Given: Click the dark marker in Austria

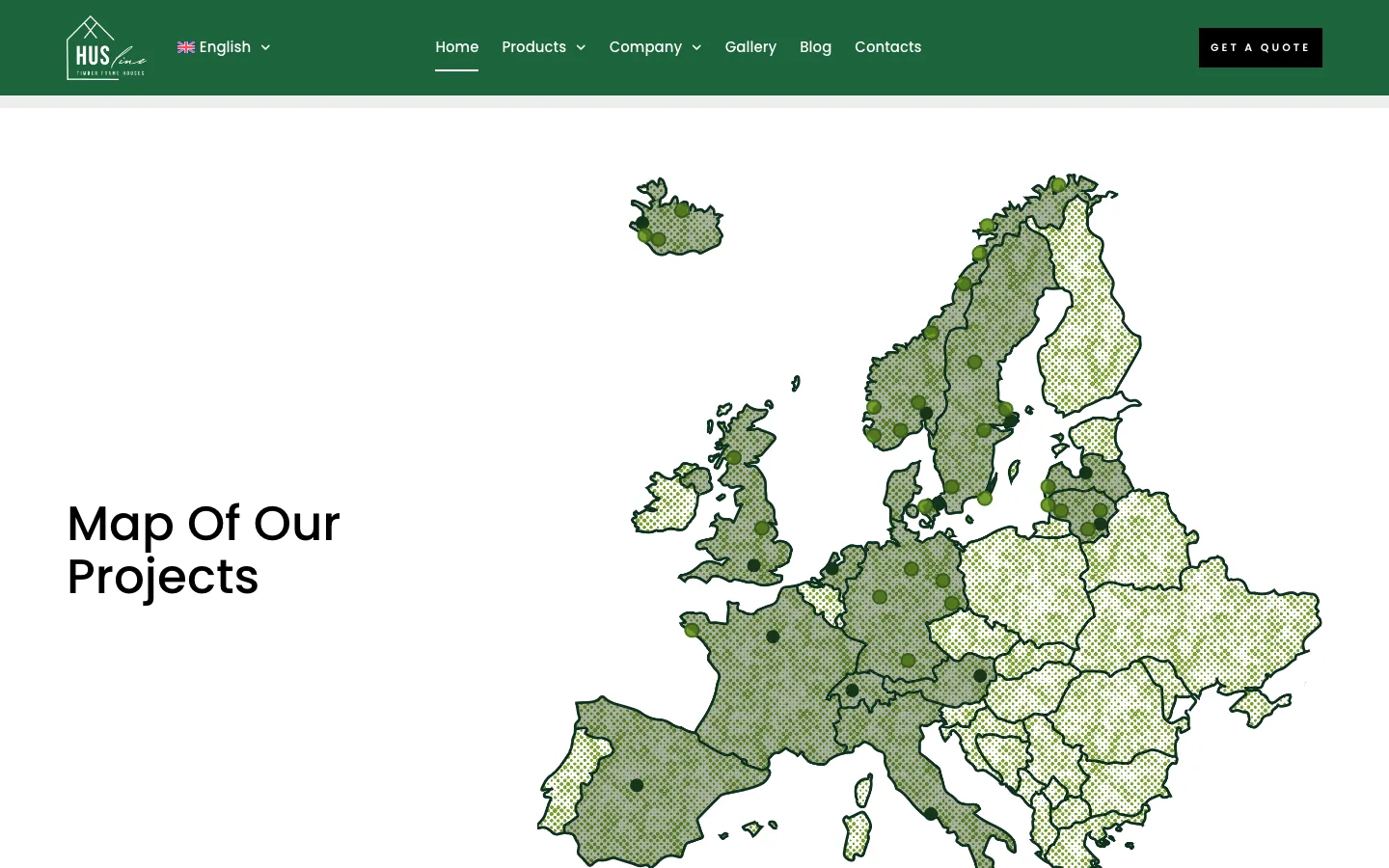Looking at the screenshot, I should pyautogui.click(x=980, y=676).
